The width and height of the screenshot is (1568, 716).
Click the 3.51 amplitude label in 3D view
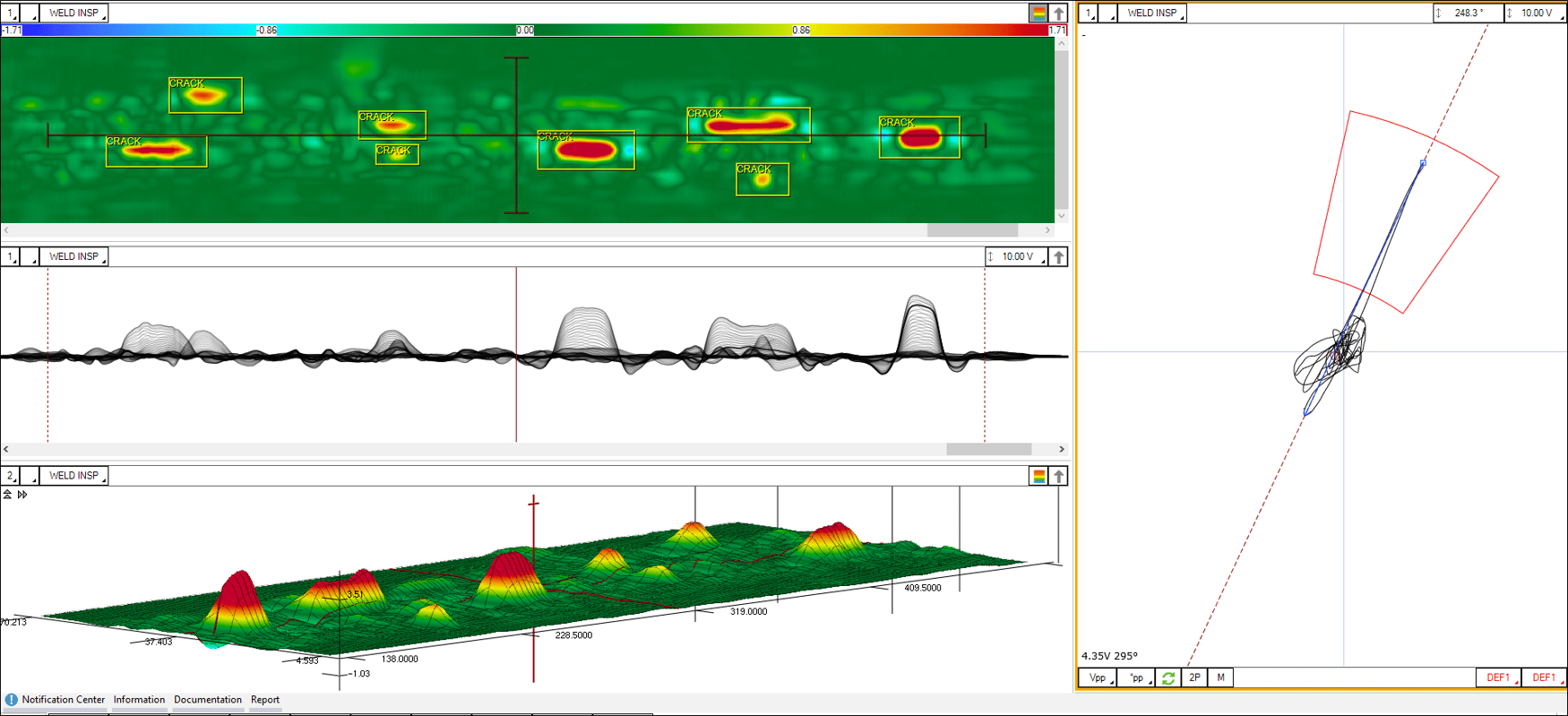(355, 595)
